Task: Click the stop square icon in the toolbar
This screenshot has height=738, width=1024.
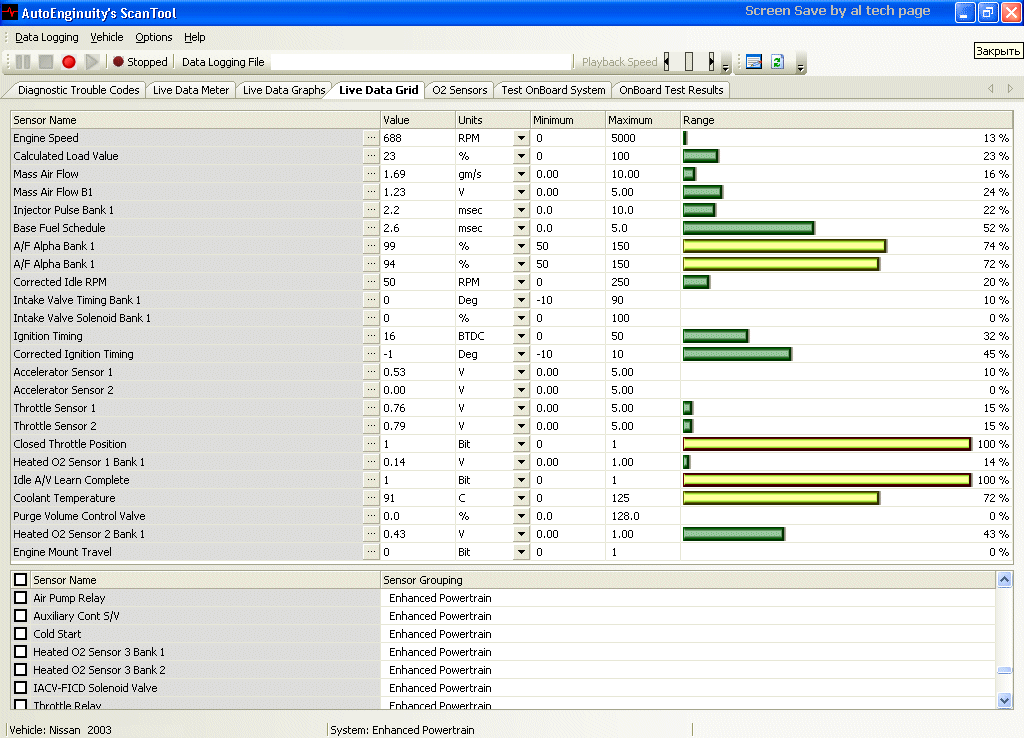Action: (x=46, y=62)
